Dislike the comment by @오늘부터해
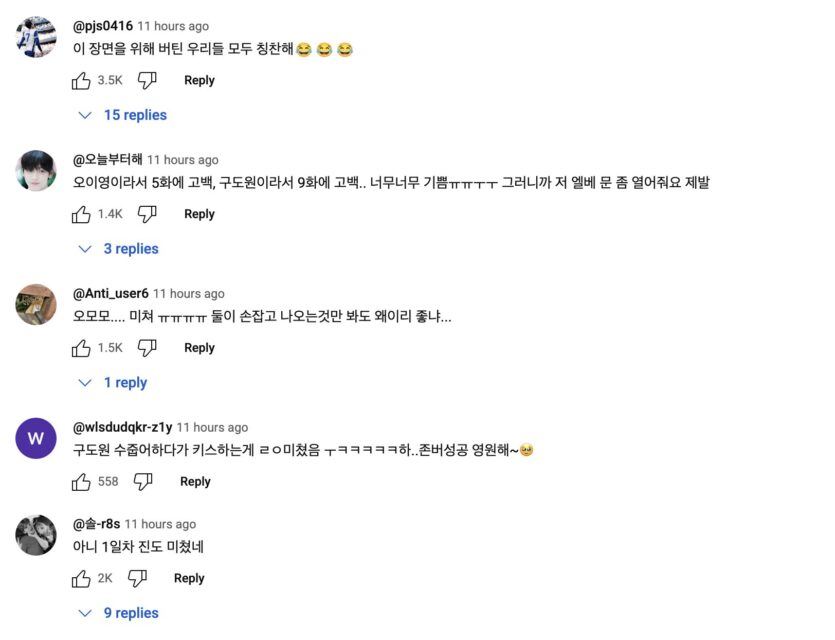Viewport: 835px width, 640px height. pos(147,214)
